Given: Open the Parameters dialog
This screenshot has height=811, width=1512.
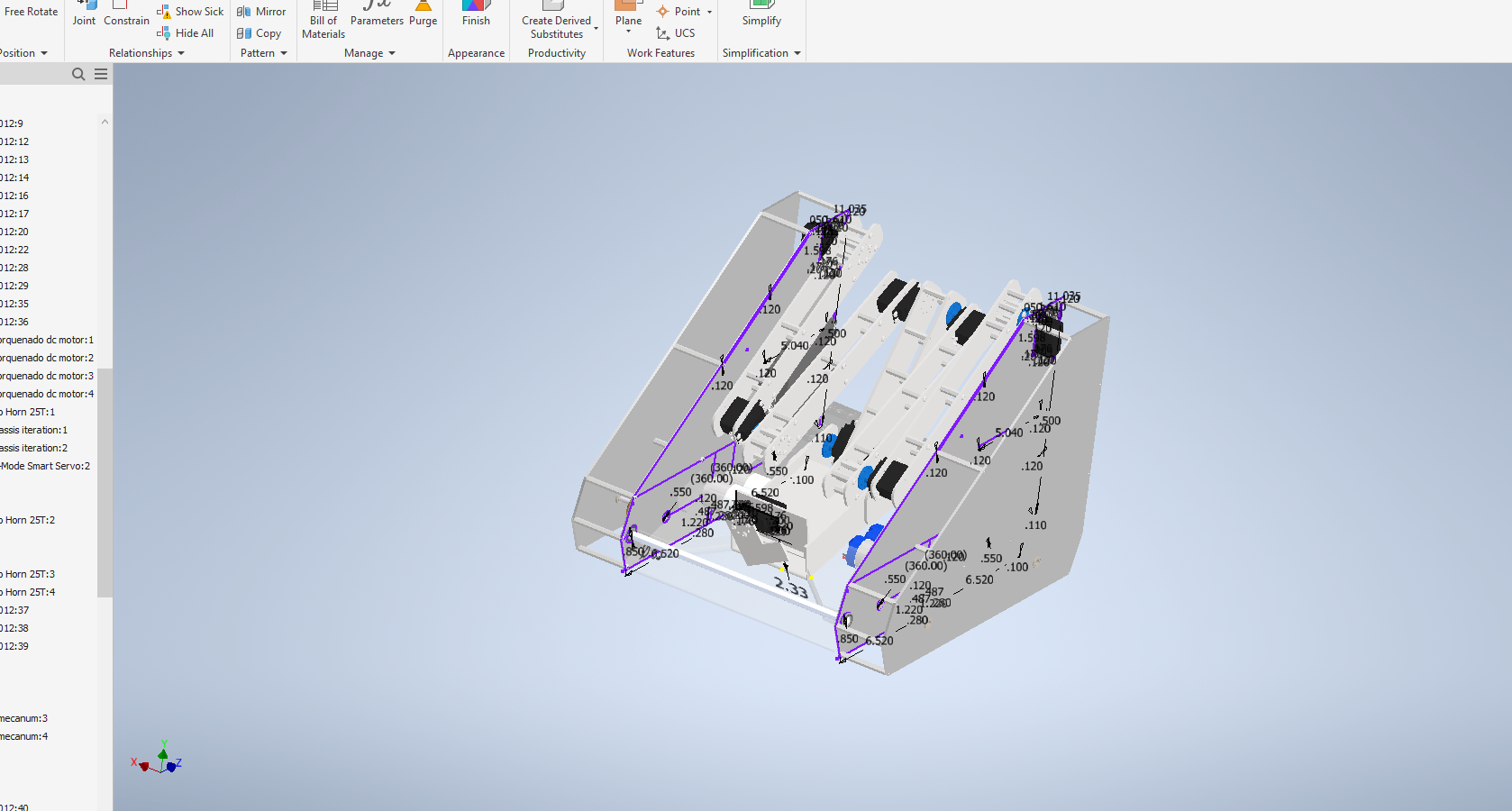Looking at the screenshot, I should click(377, 18).
